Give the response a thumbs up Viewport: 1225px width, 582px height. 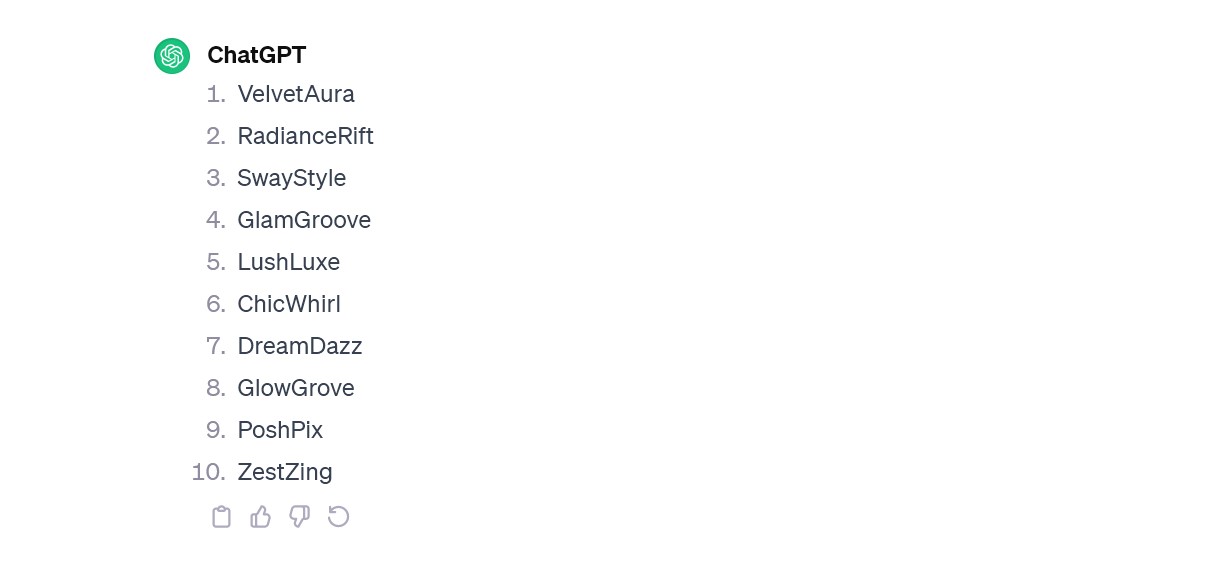click(x=260, y=517)
